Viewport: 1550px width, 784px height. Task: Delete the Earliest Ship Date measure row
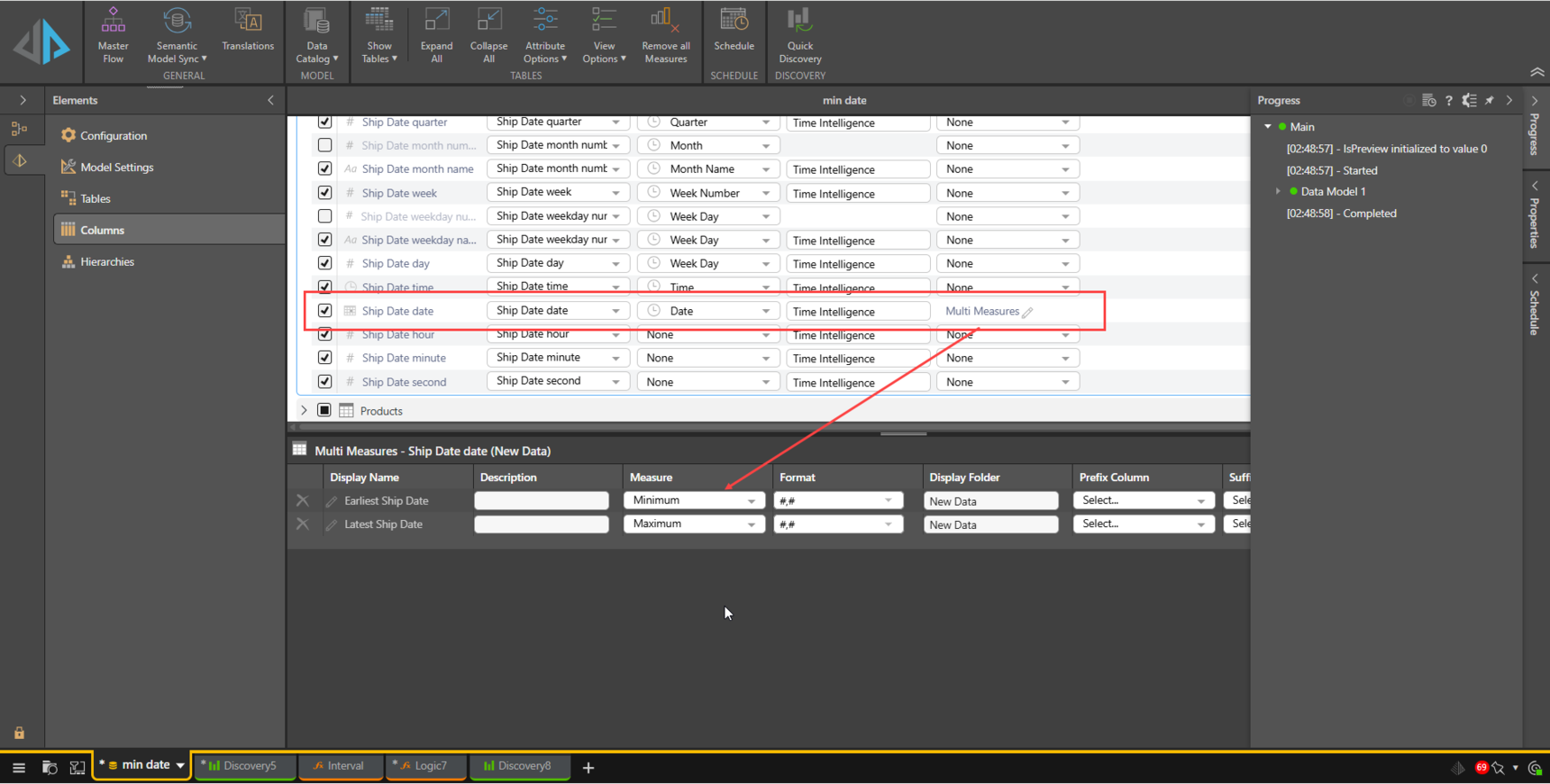click(303, 501)
